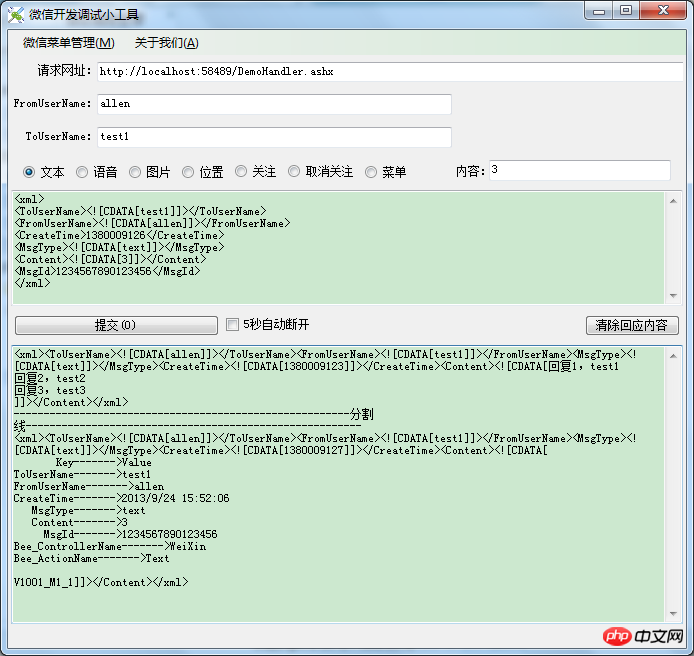Click the V1001_M1_1 line in response

[x=101, y=583]
